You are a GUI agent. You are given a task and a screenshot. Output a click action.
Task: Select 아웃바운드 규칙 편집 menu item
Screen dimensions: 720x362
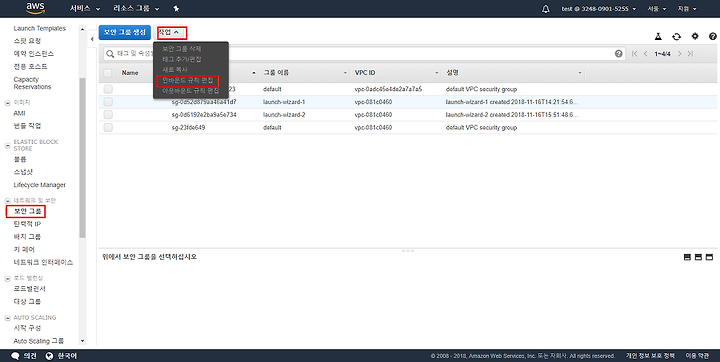[x=191, y=91]
